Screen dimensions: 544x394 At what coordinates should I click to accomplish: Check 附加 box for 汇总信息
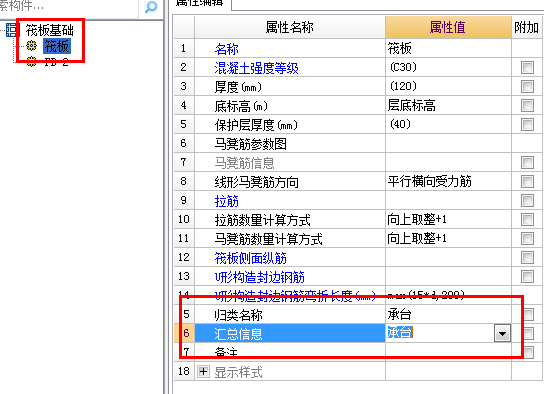coord(528,334)
